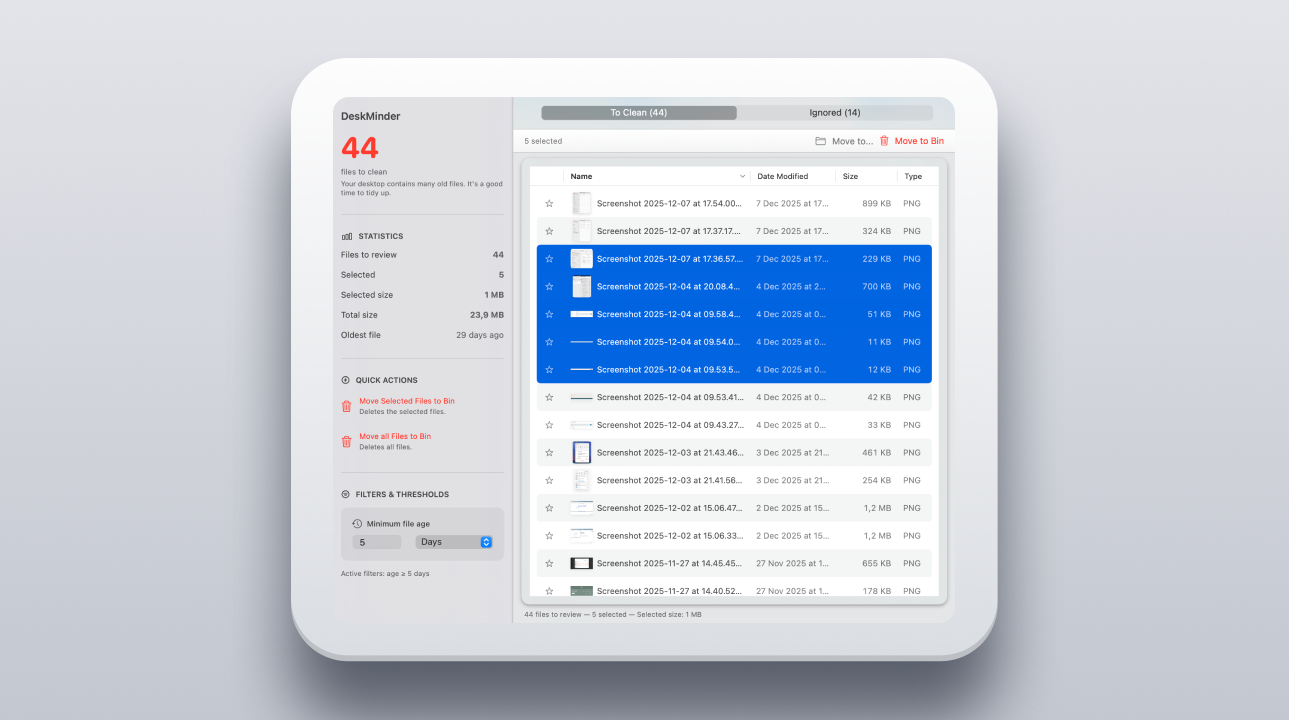Click the sort chevron on the Name column
The image size is (1289, 720).
tap(740, 176)
